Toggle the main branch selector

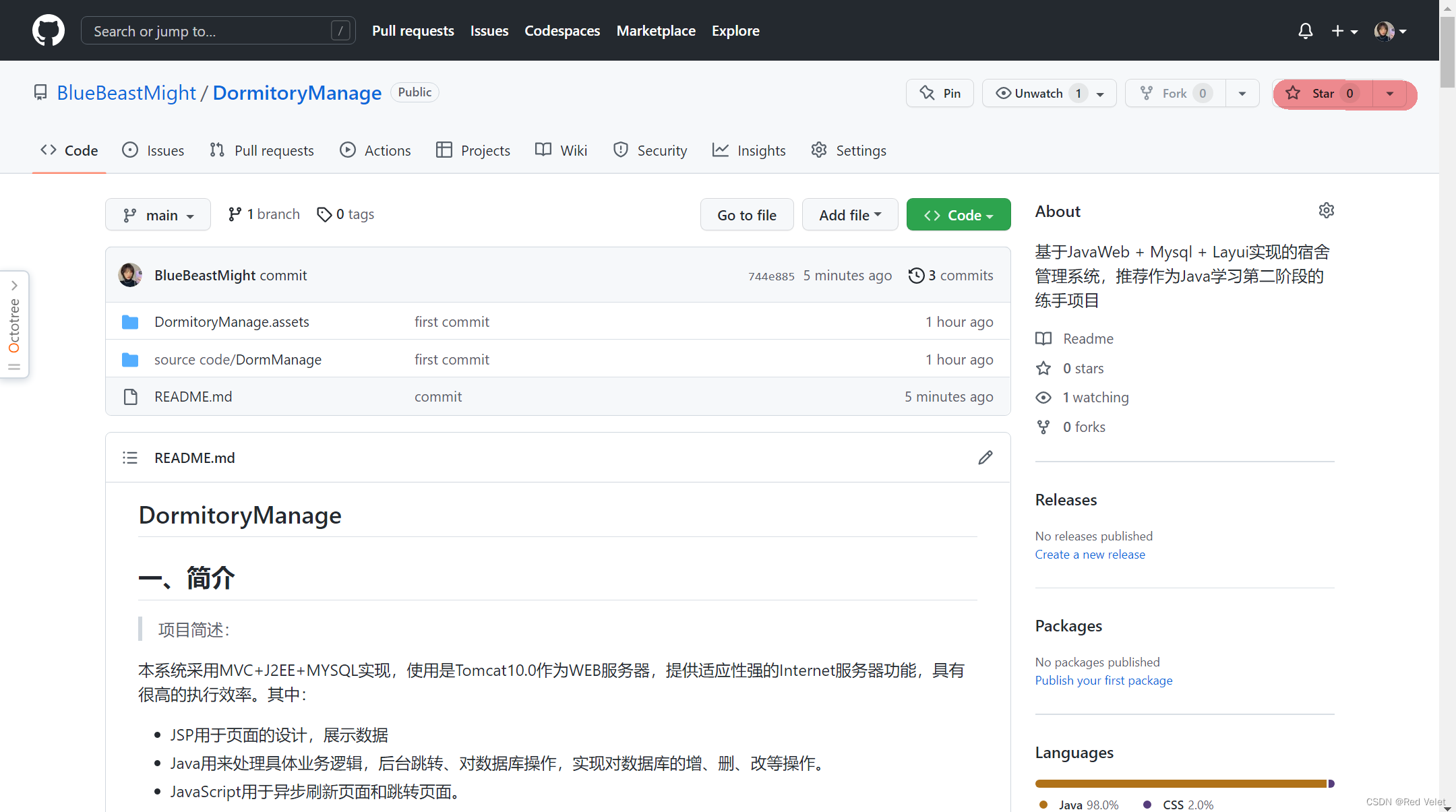point(156,214)
